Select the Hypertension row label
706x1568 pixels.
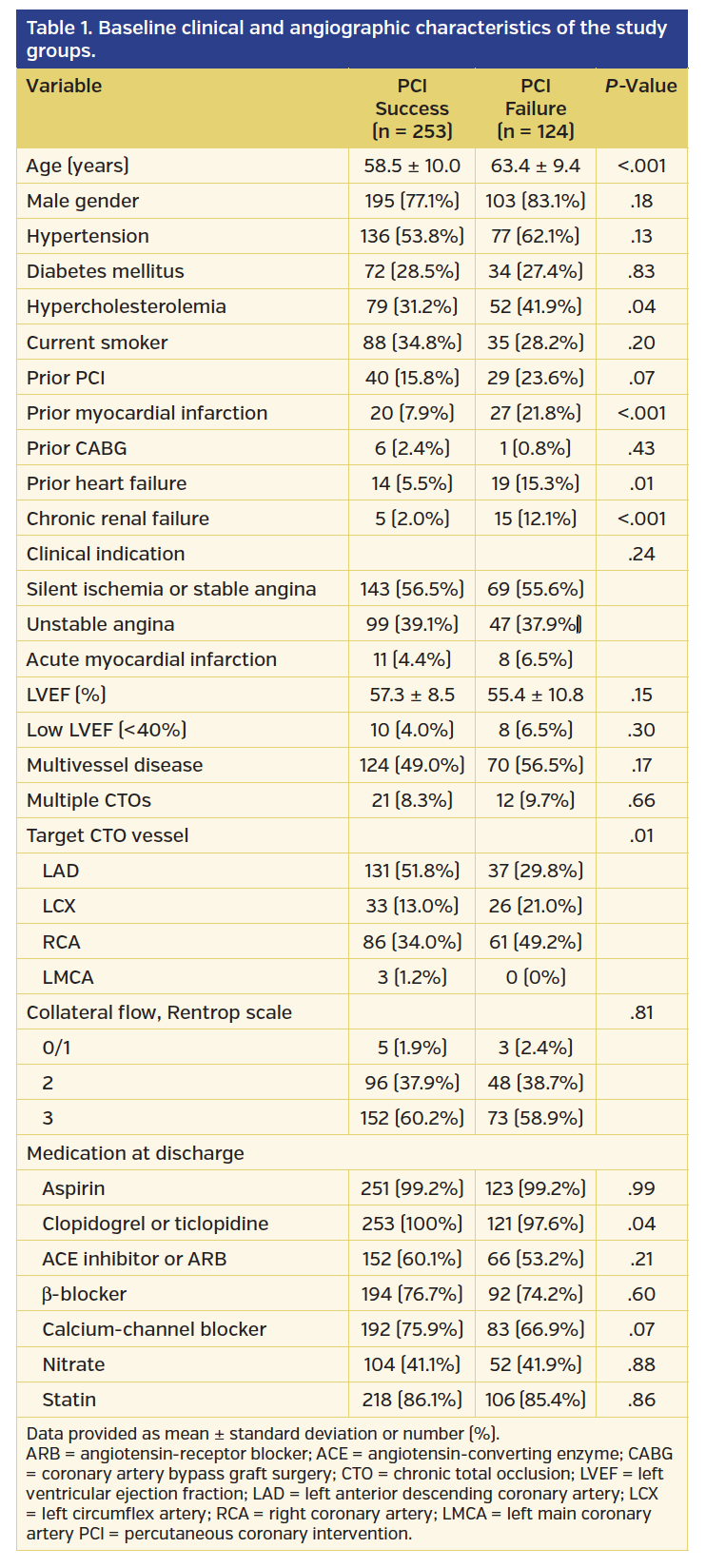(x=88, y=236)
